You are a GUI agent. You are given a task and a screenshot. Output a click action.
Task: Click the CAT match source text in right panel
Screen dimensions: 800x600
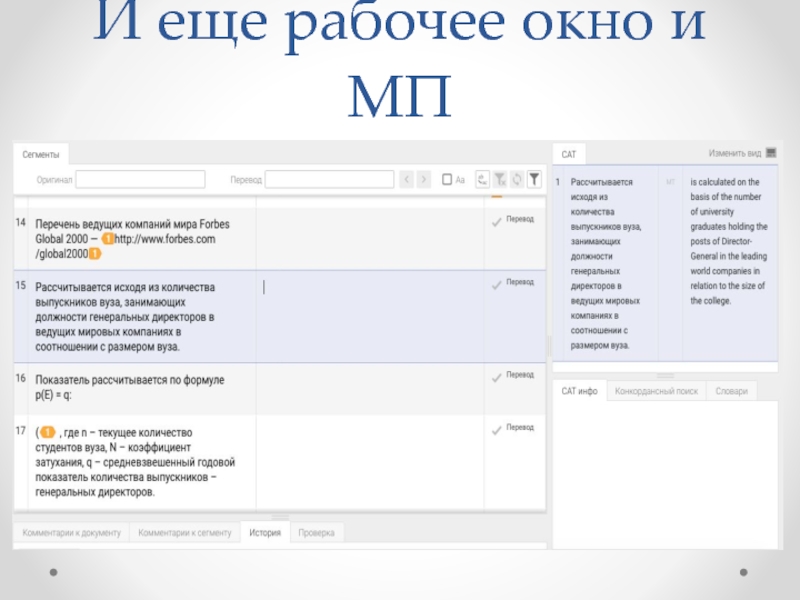click(606, 263)
